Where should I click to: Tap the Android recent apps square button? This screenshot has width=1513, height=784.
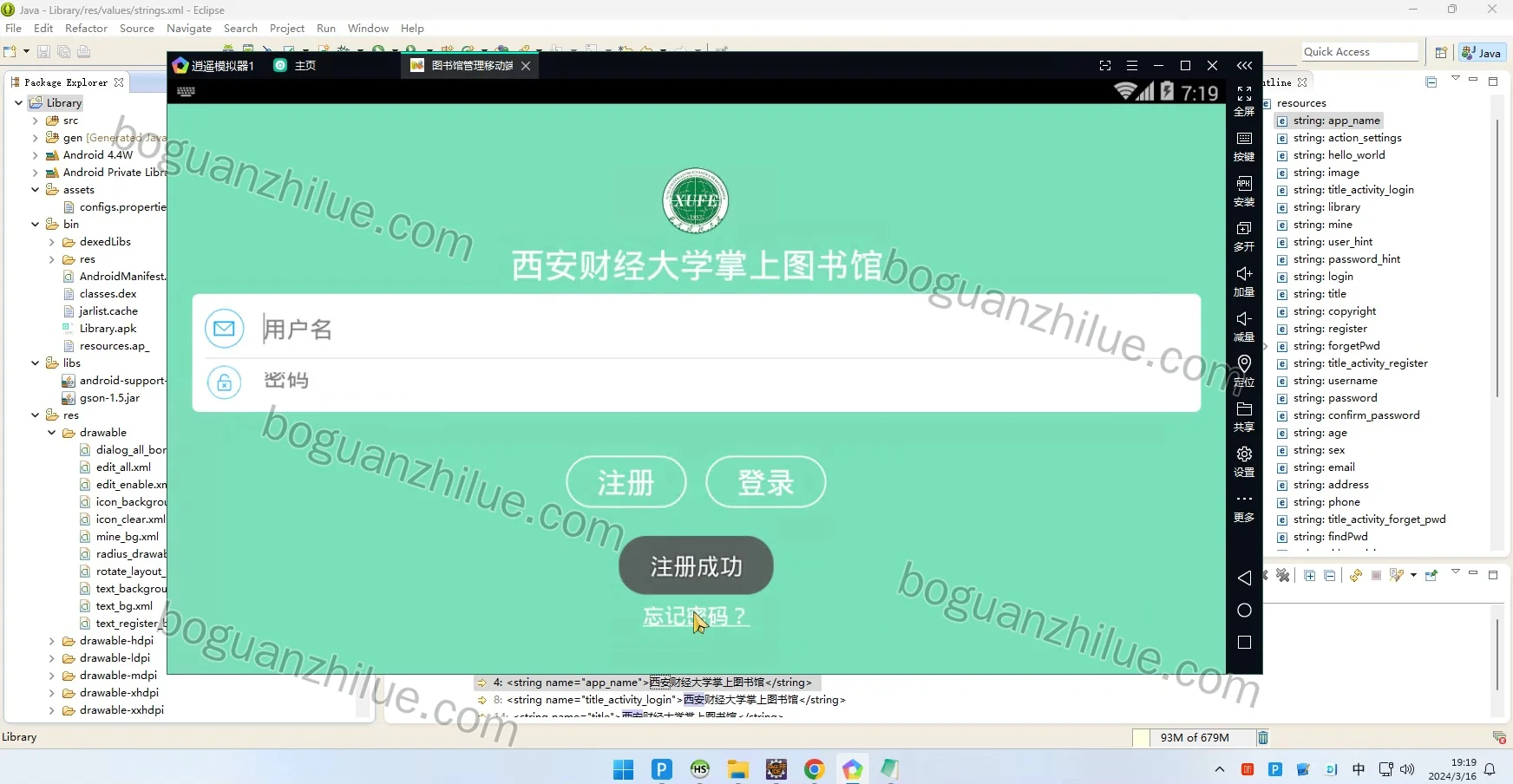pyautogui.click(x=1244, y=643)
